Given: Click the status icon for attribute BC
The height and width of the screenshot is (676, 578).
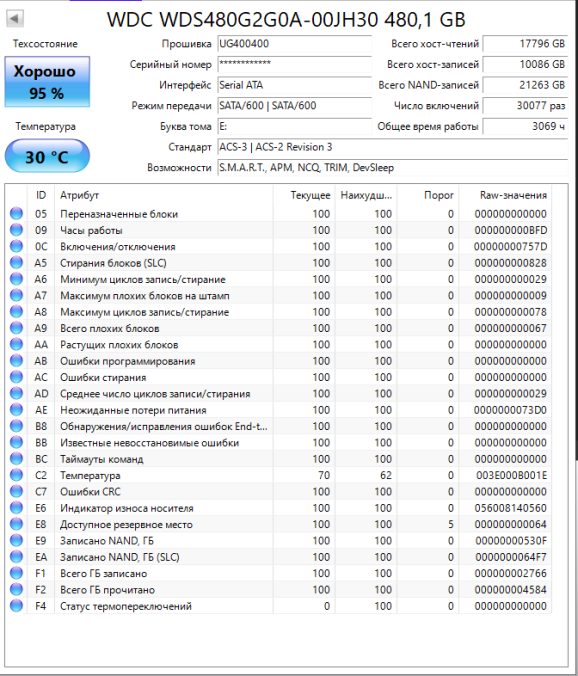Looking at the screenshot, I should coord(16,459).
